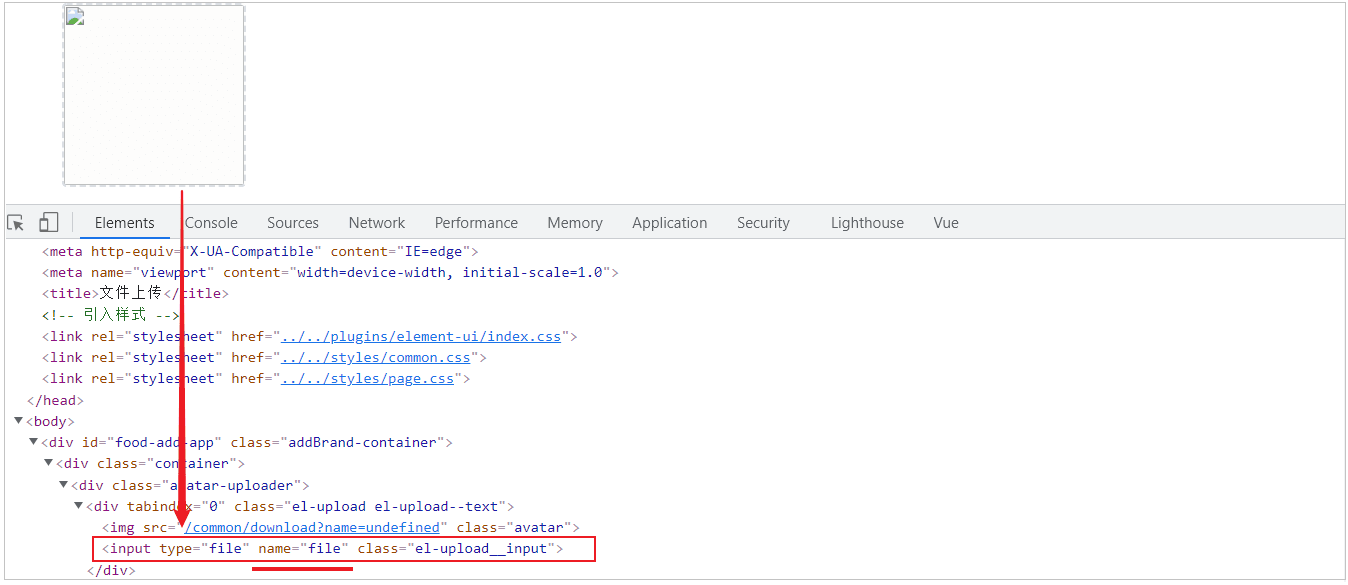Image resolution: width=1348 pixels, height=585 pixels.
Task: Activate the inspect element picker icon
Action: [16, 223]
